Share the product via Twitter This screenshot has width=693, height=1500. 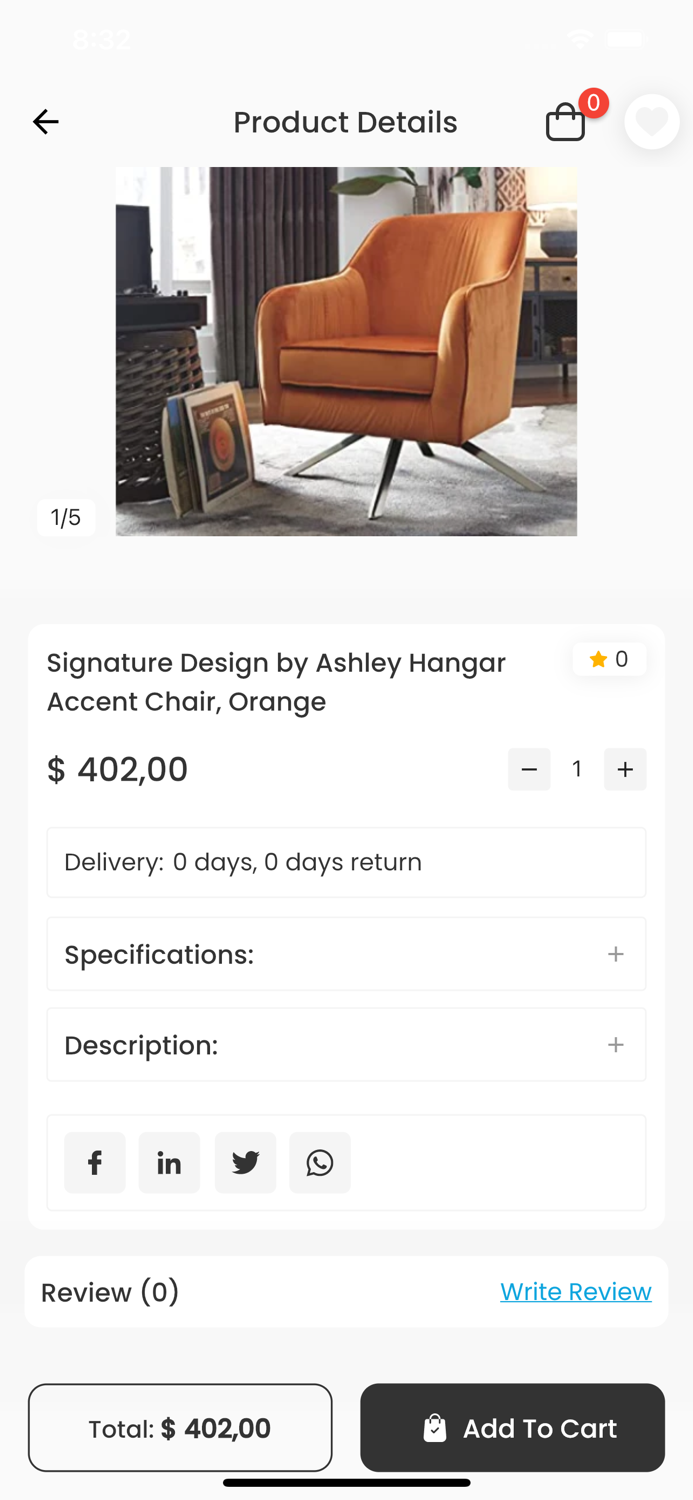click(x=245, y=1162)
